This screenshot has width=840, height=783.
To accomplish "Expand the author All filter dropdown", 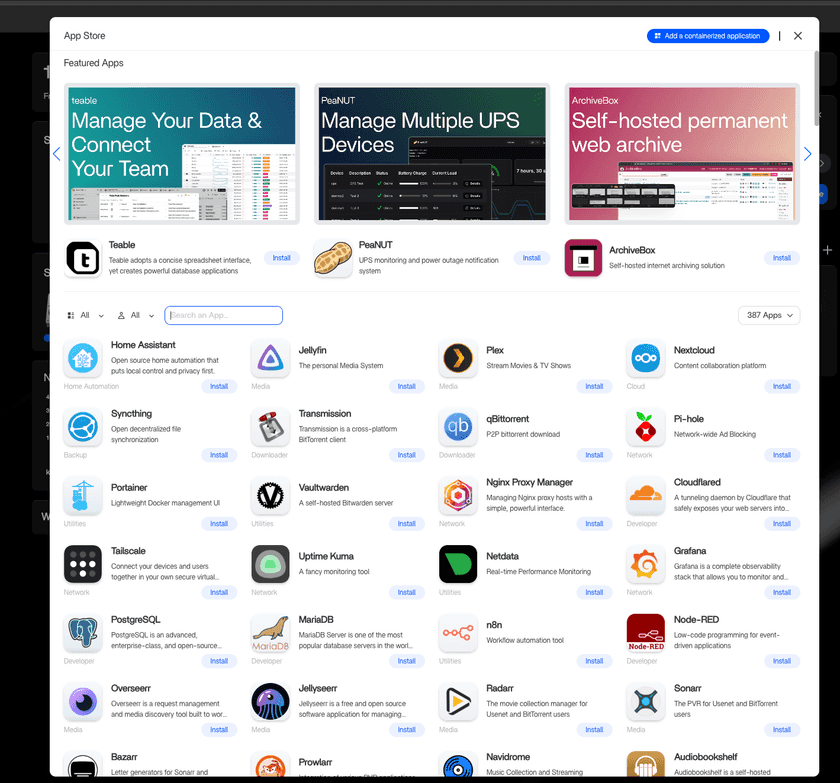I will point(136,315).
